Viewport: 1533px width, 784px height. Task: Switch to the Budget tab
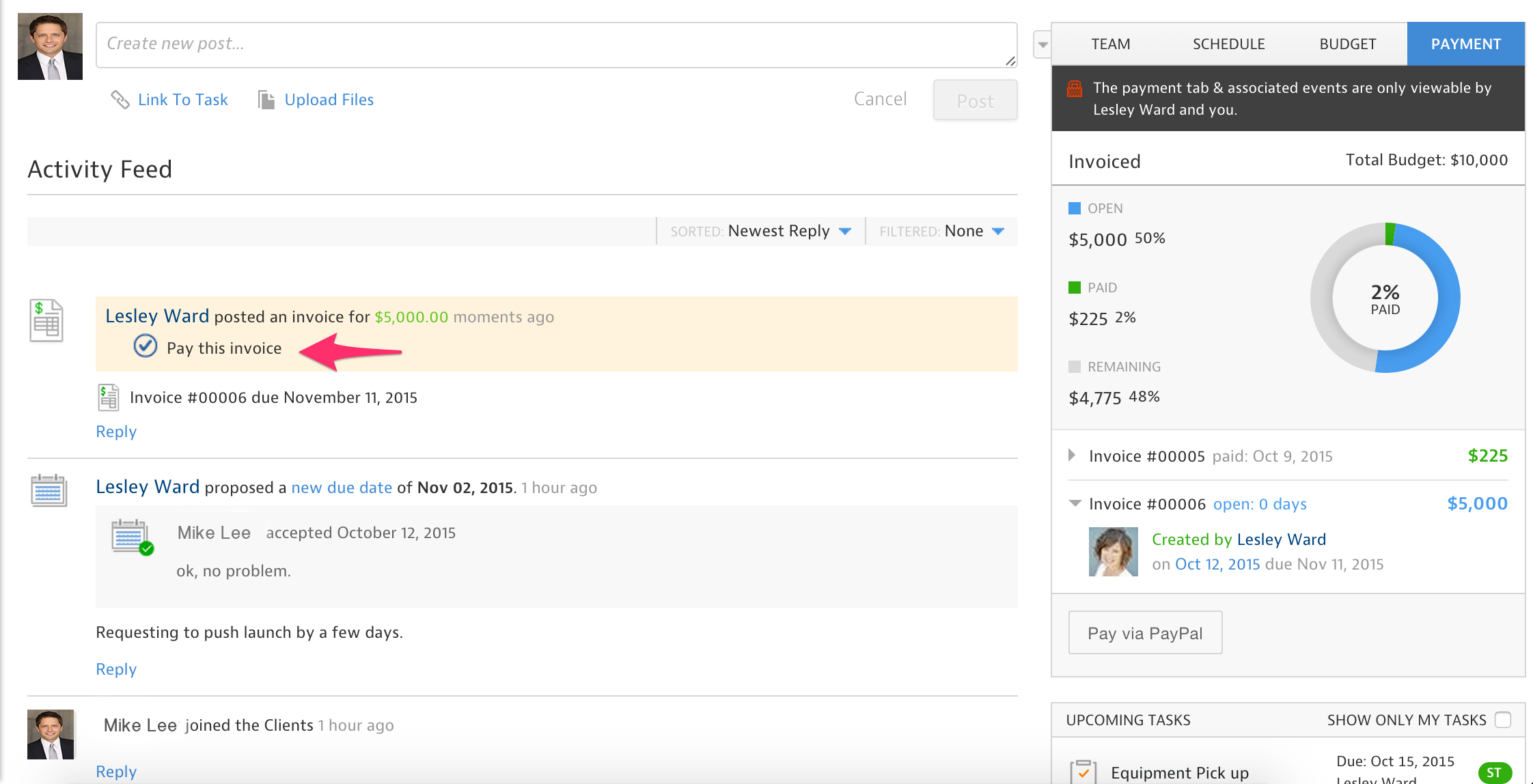pos(1347,44)
